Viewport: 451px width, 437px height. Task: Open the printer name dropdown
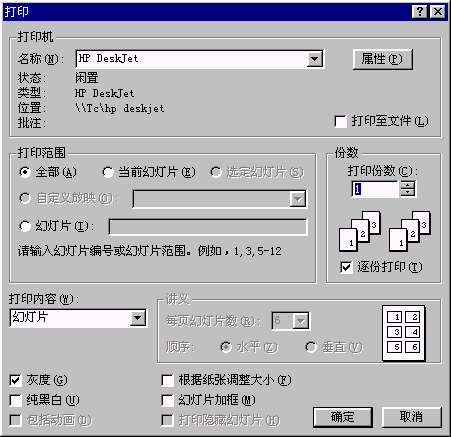click(x=315, y=59)
